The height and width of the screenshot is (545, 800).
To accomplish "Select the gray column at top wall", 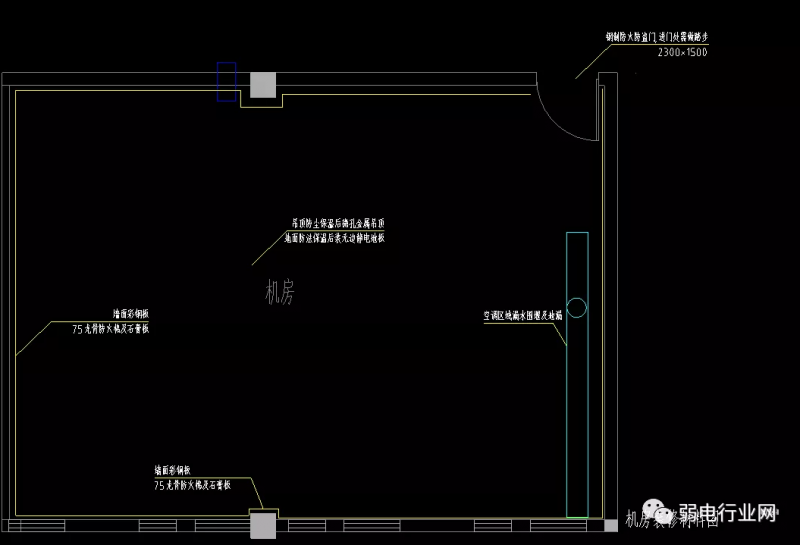I will point(263,85).
